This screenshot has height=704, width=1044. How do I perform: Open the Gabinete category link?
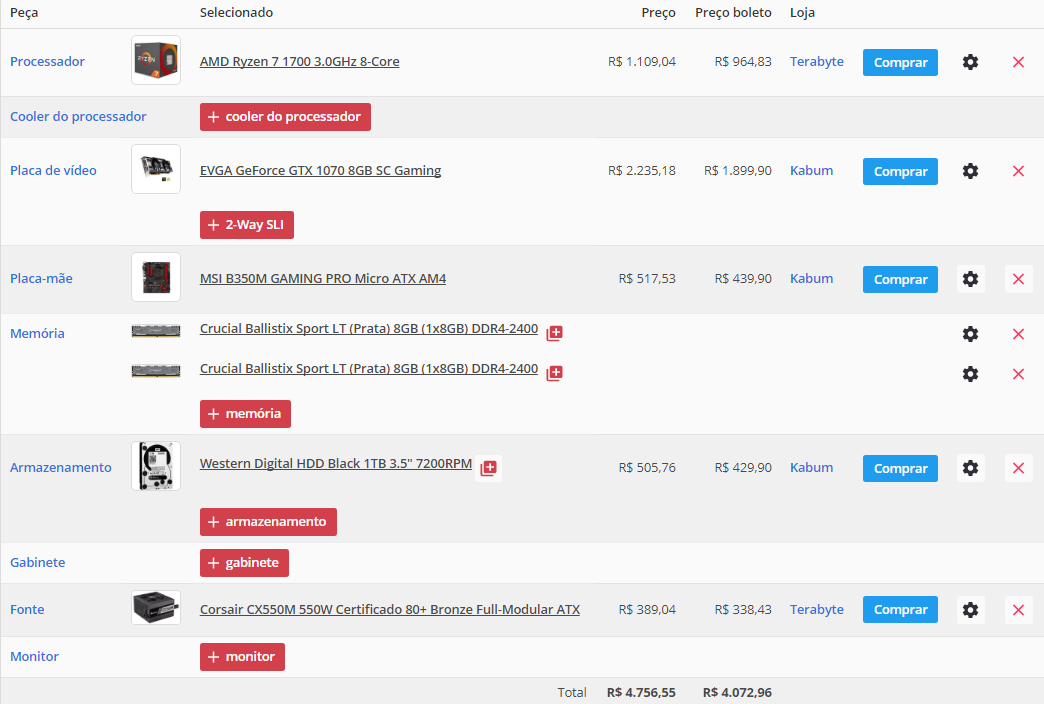coord(37,562)
